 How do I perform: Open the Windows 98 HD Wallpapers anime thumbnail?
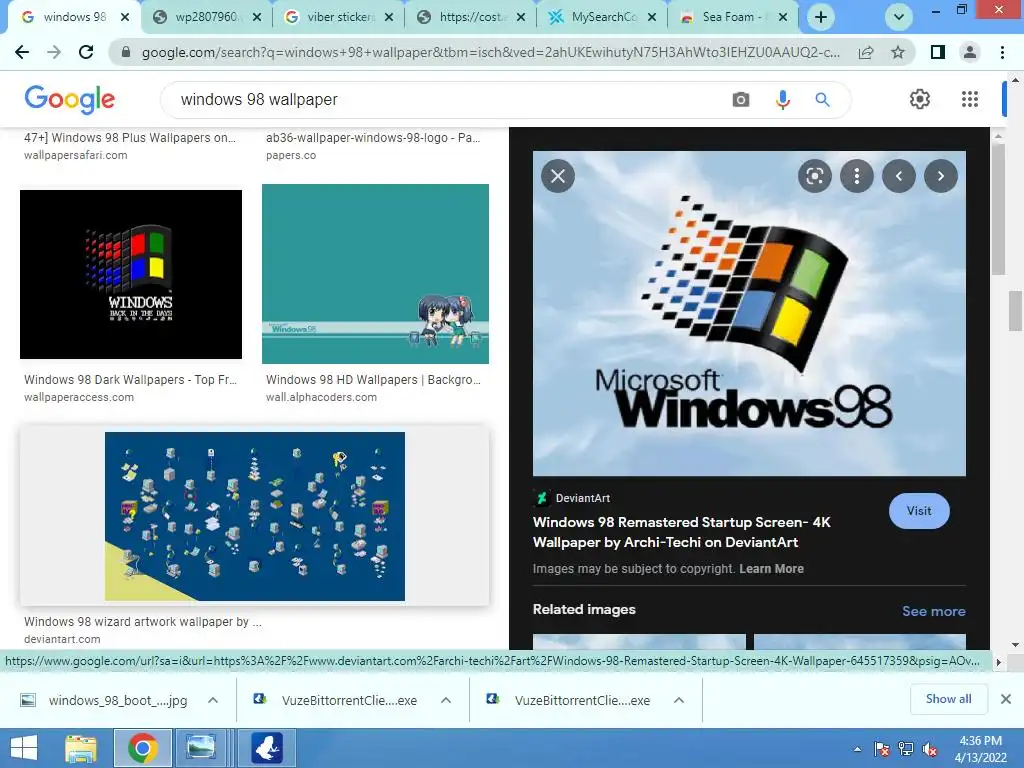[x=375, y=274]
